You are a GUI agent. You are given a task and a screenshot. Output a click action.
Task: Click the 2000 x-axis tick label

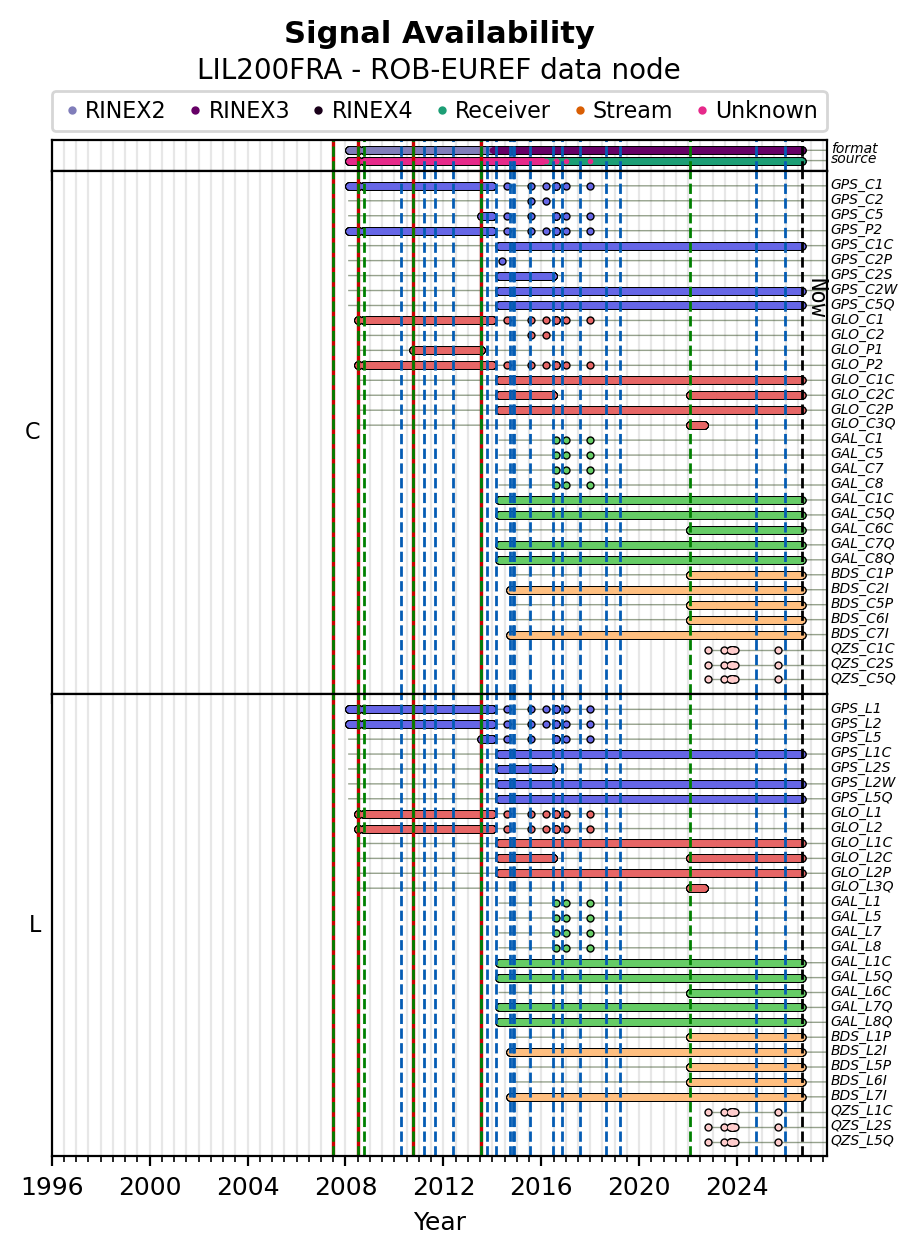150,1185
